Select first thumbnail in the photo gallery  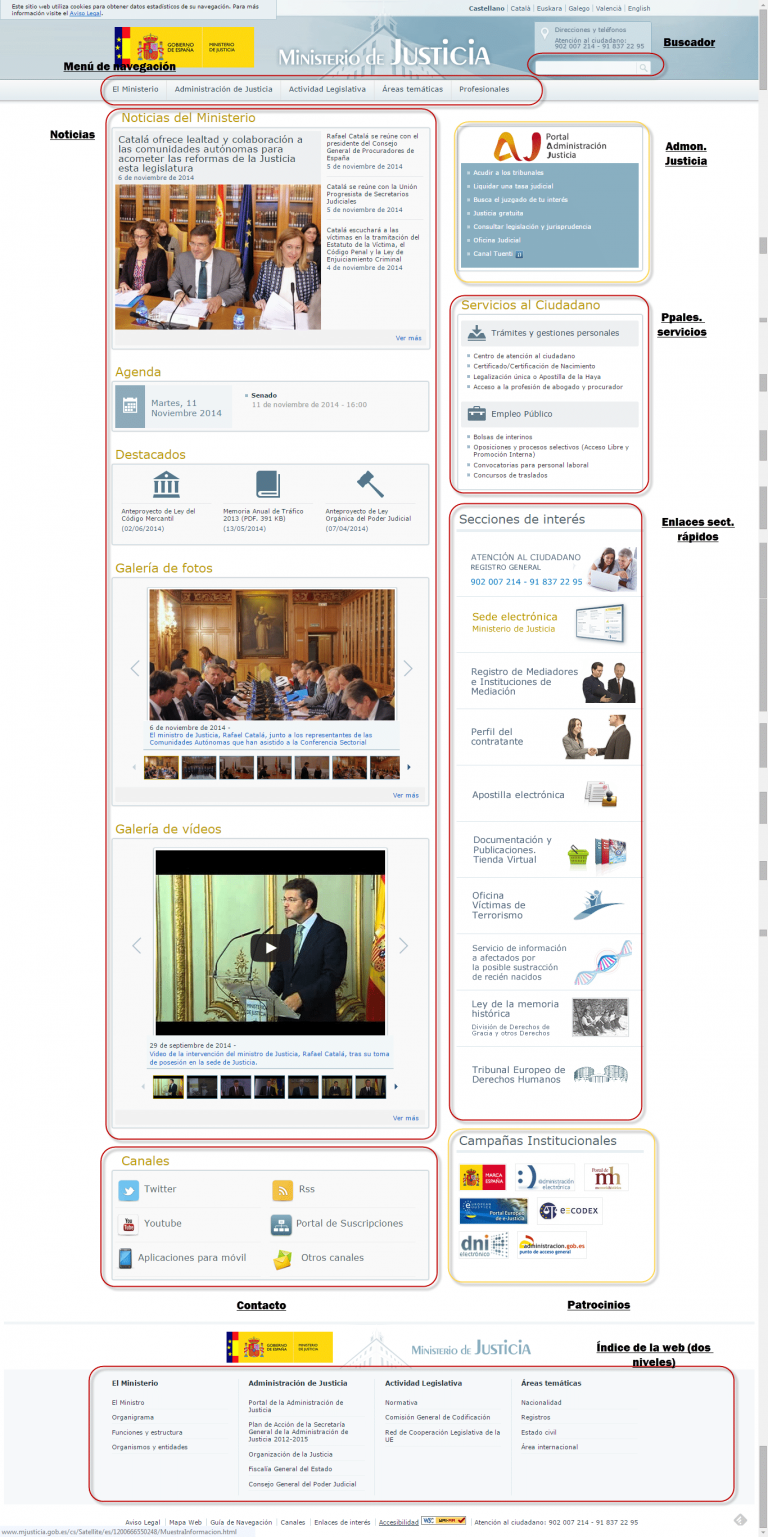pos(161,767)
